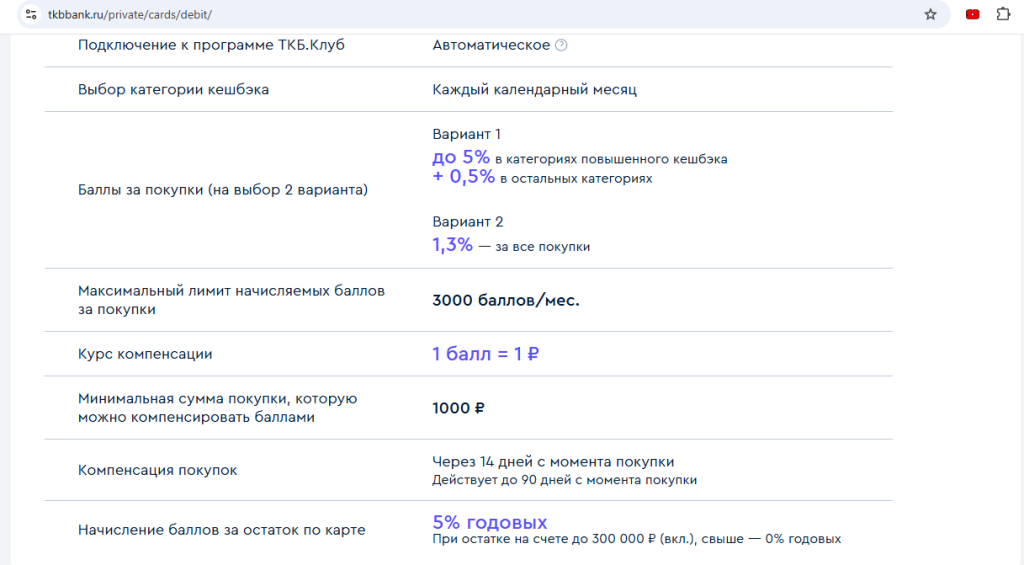
Task: Click the '3000 баллов/мес.' limit value
Action: [505, 300]
